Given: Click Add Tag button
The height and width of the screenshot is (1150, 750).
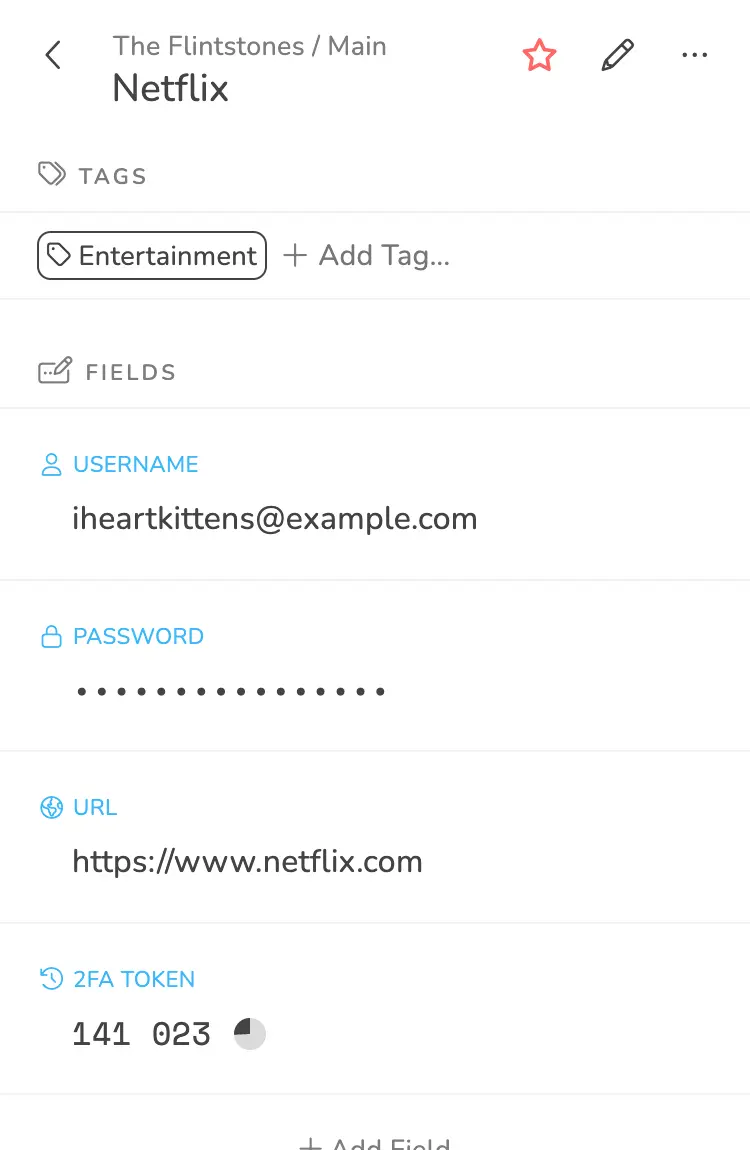Looking at the screenshot, I should point(367,256).
